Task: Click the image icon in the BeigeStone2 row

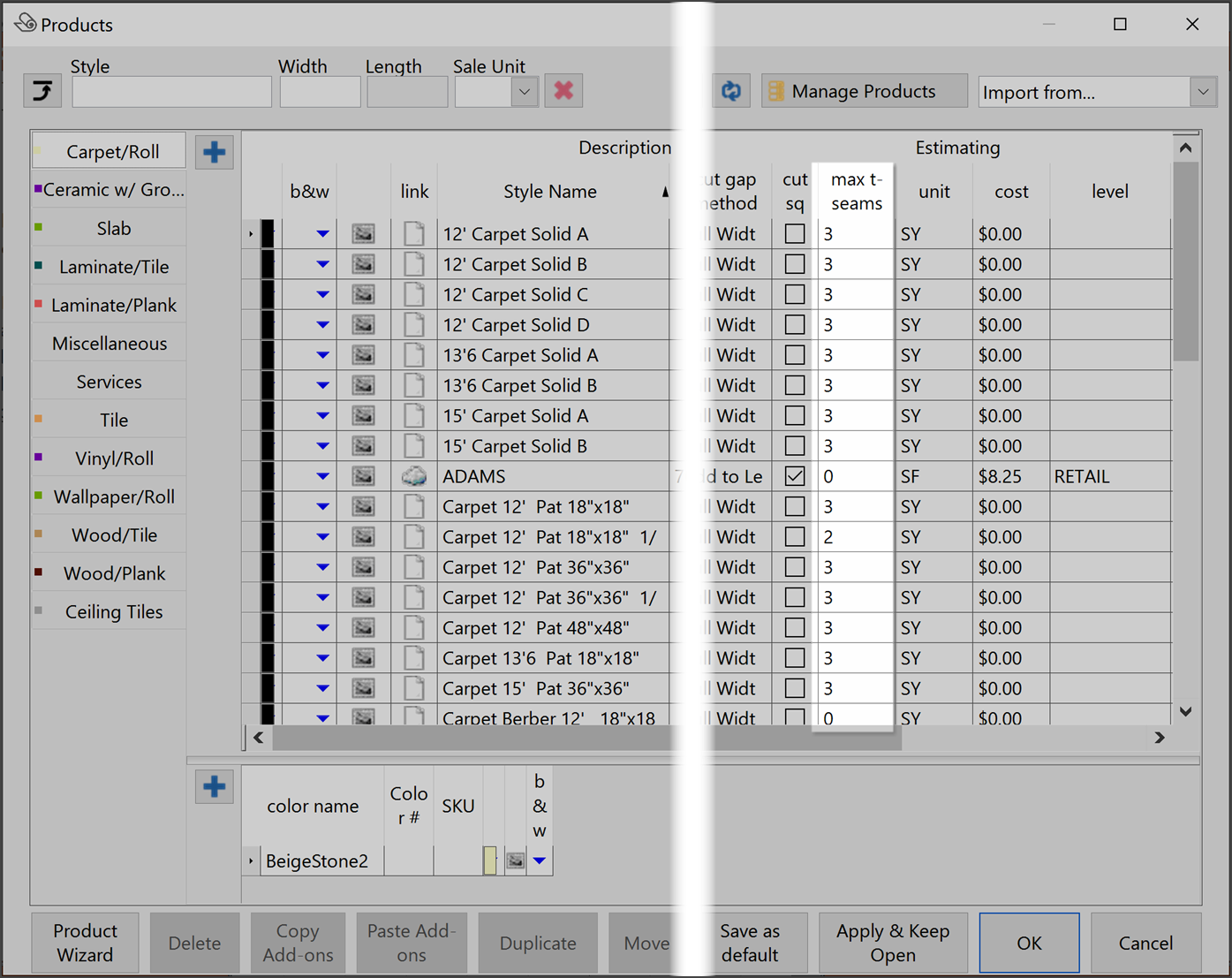Action: pos(516,860)
